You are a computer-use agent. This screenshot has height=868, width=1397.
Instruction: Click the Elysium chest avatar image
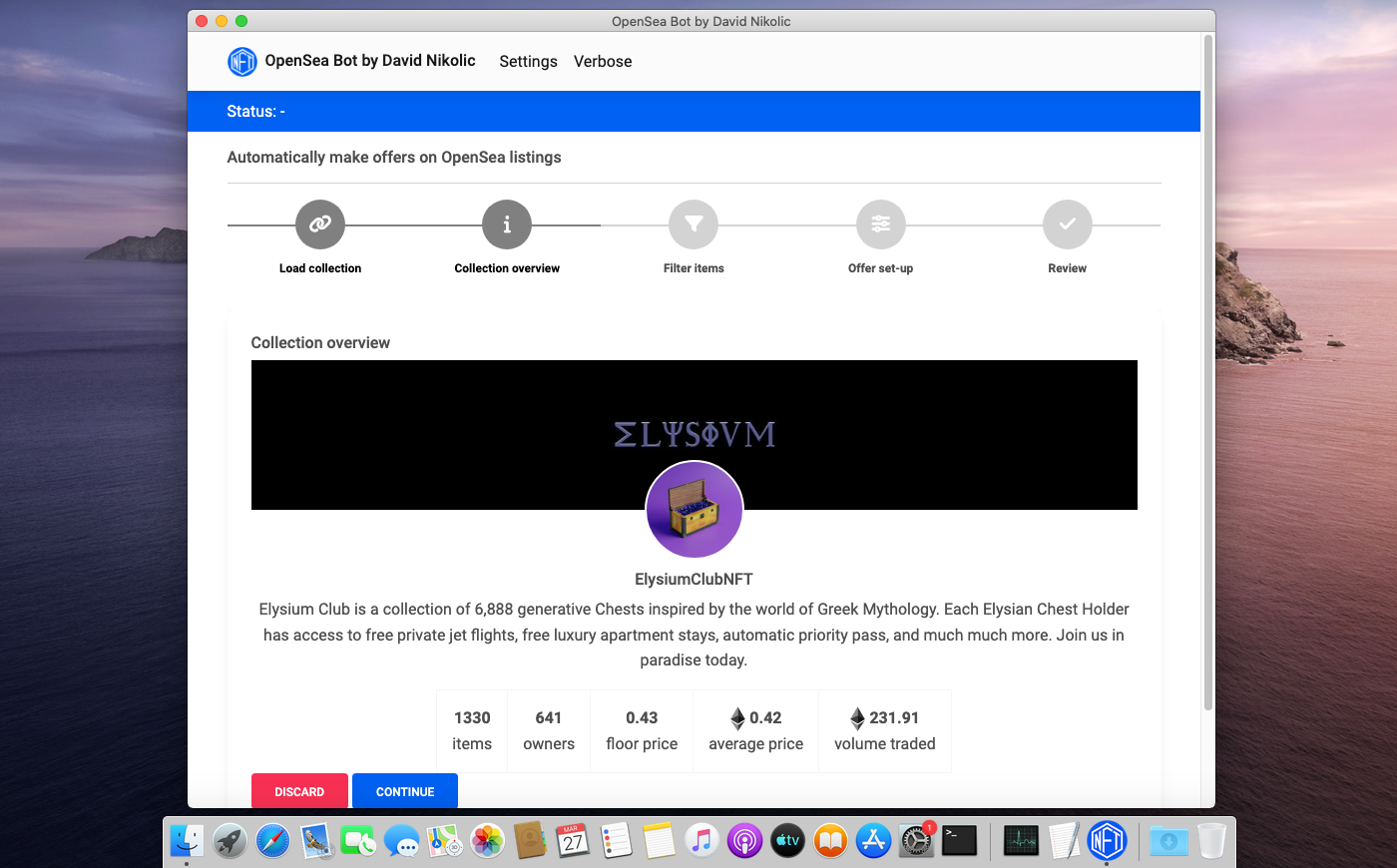click(x=695, y=510)
